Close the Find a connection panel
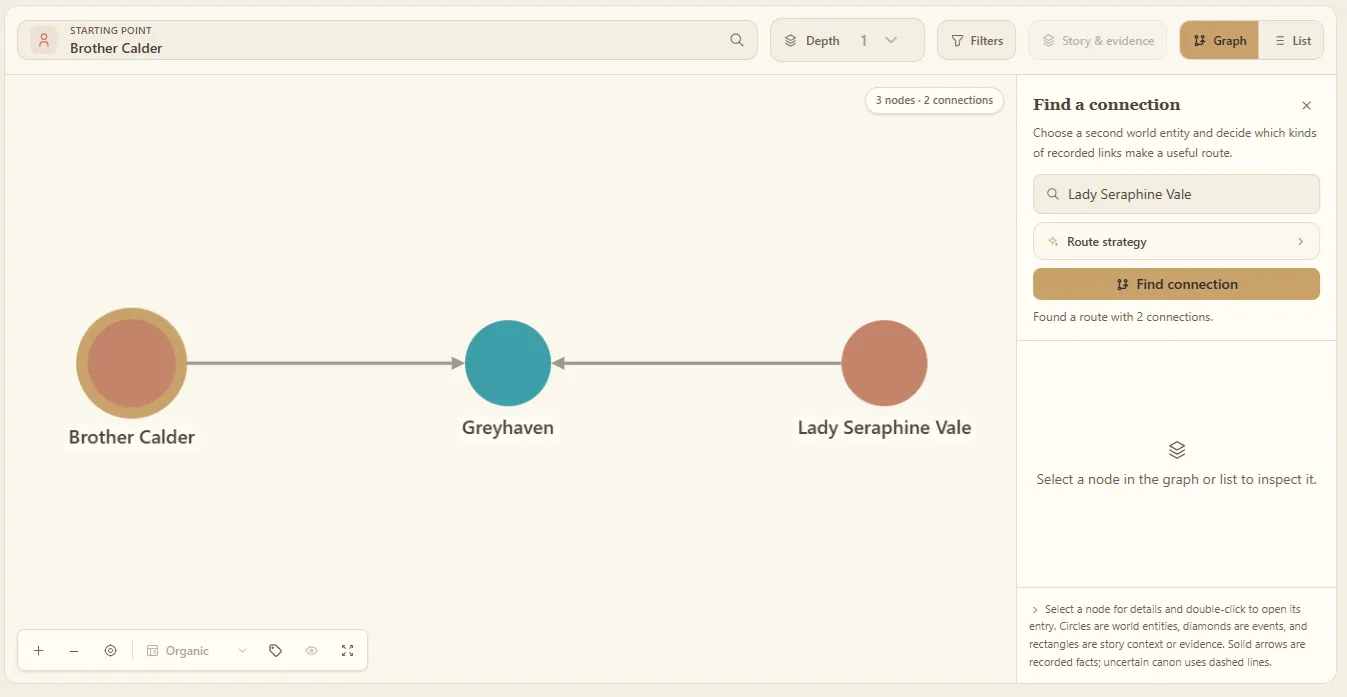The height and width of the screenshot is (697, 1347). tap(1306, 105)
